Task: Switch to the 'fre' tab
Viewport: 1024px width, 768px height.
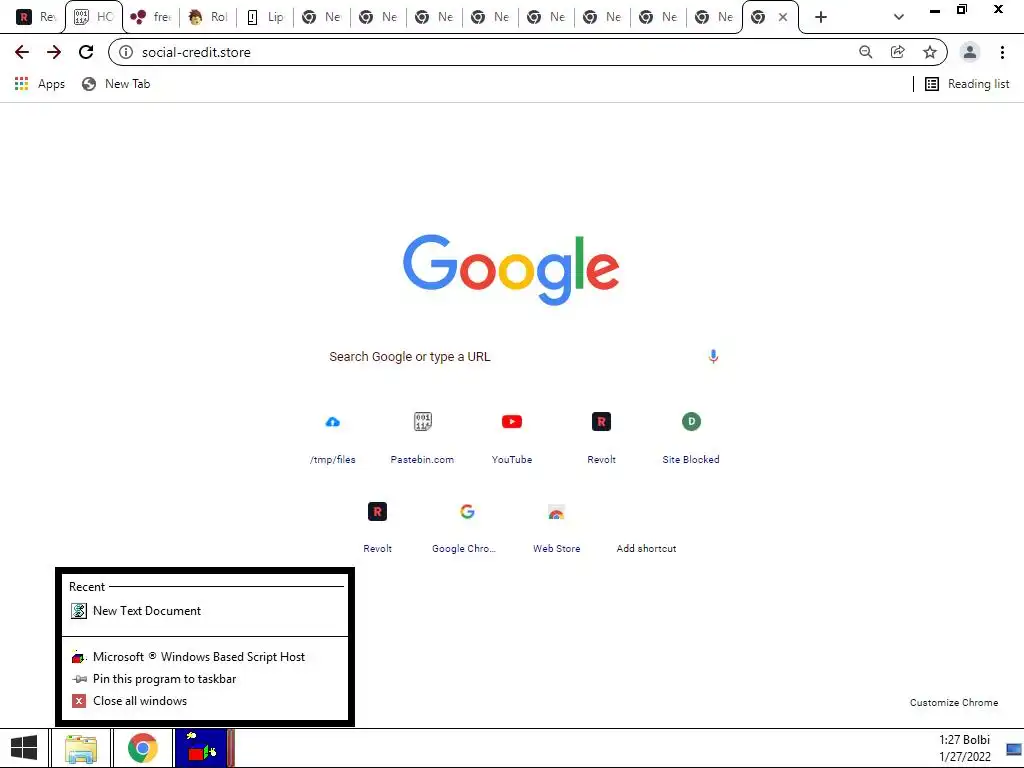Action: pos(150,17)
